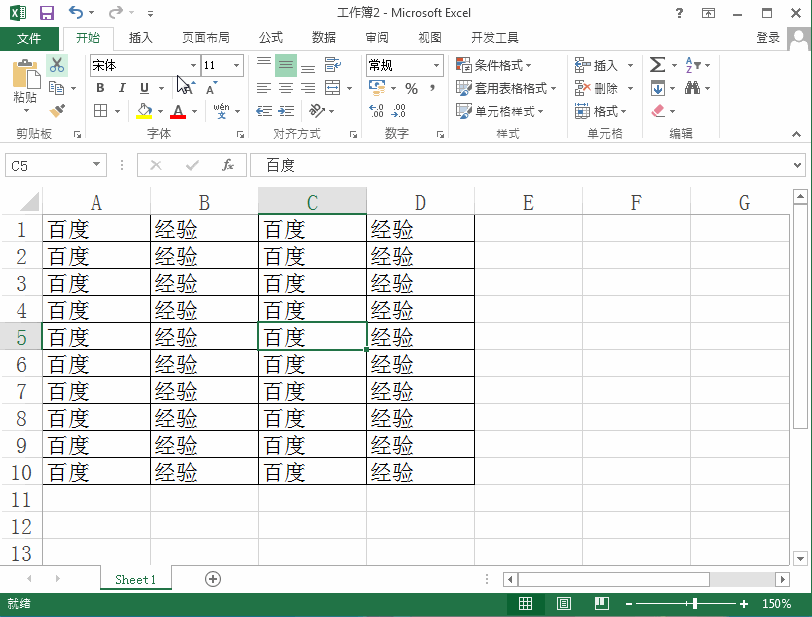The image size is (812, 617).
Task: Toggle Bold formatting
Action: [100, 88]
